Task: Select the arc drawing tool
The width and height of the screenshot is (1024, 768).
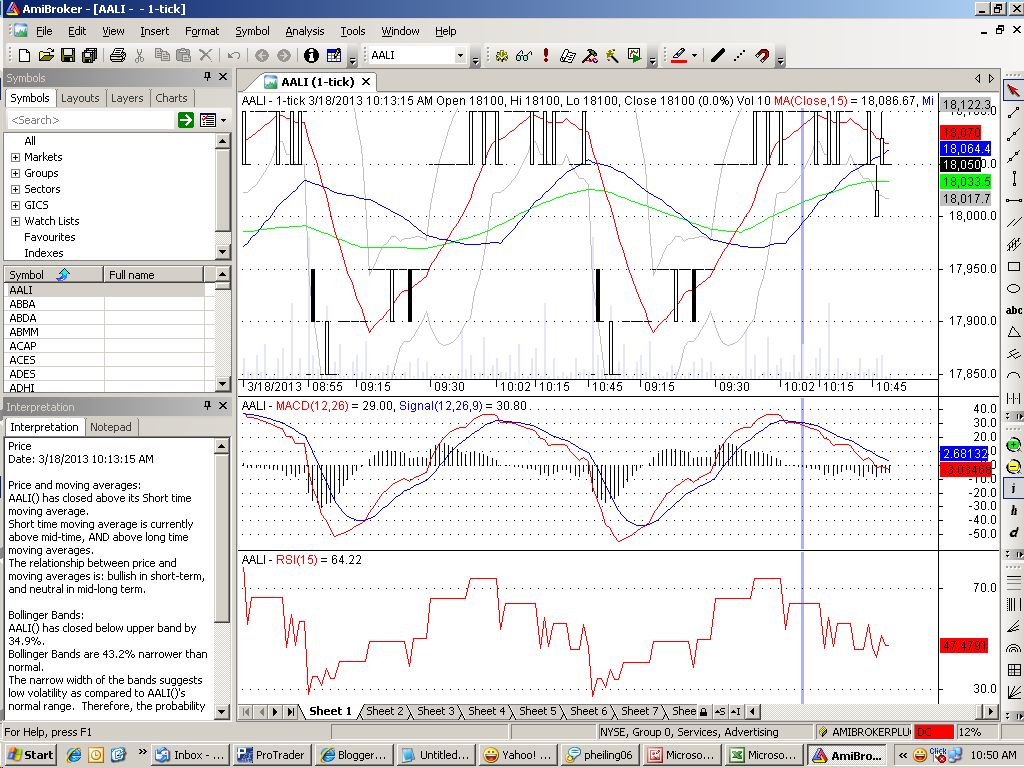Action: (x=1013, y=376)
